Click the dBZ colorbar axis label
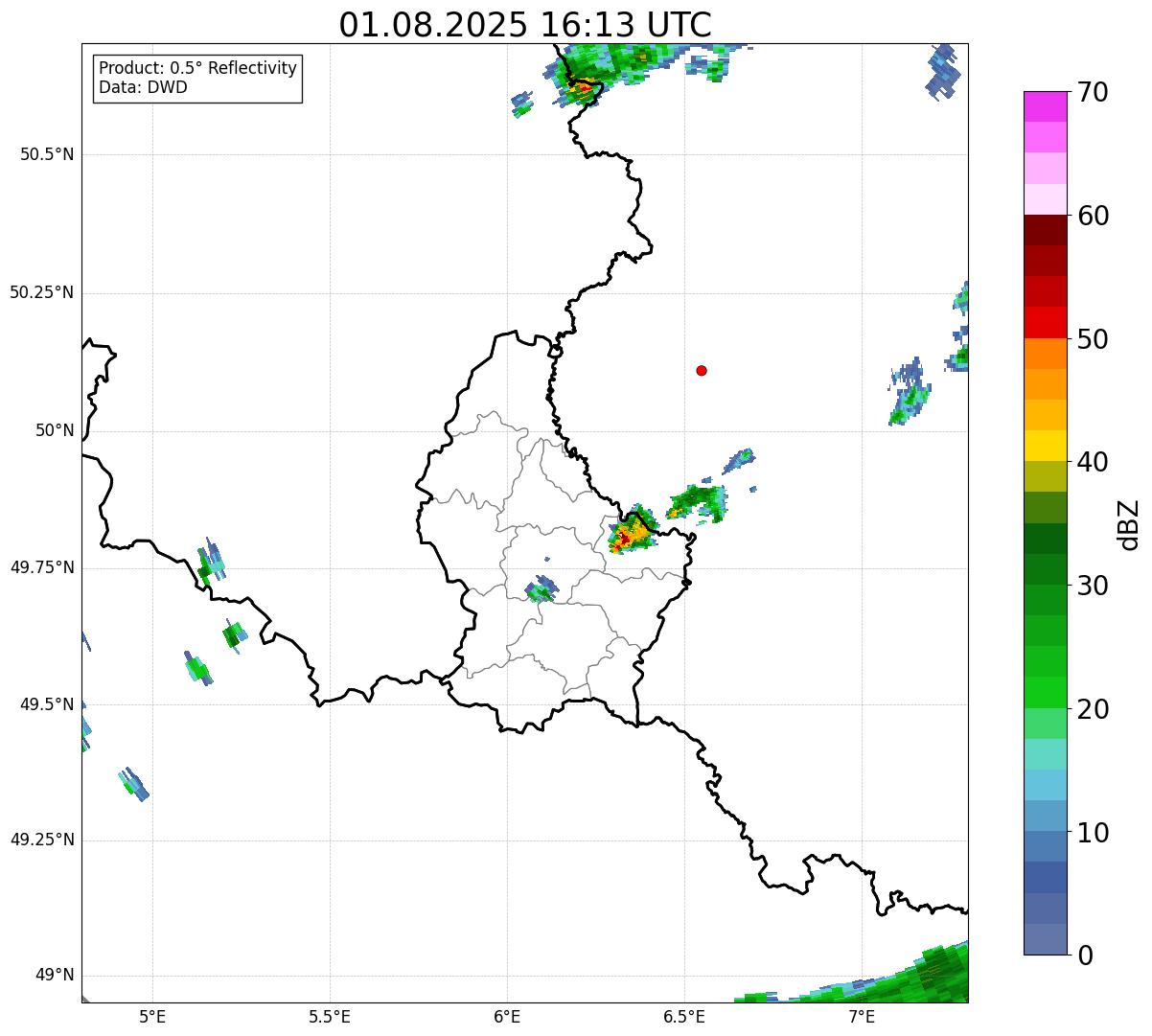 coord(1129,523)
